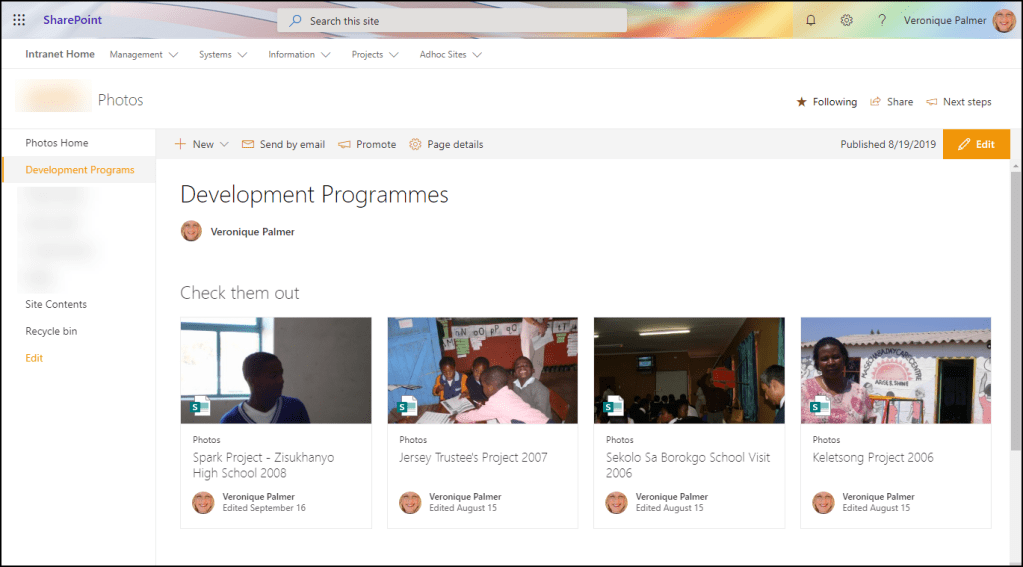
Task: Select Photos Home in left navigation
Action: [57, 143]
